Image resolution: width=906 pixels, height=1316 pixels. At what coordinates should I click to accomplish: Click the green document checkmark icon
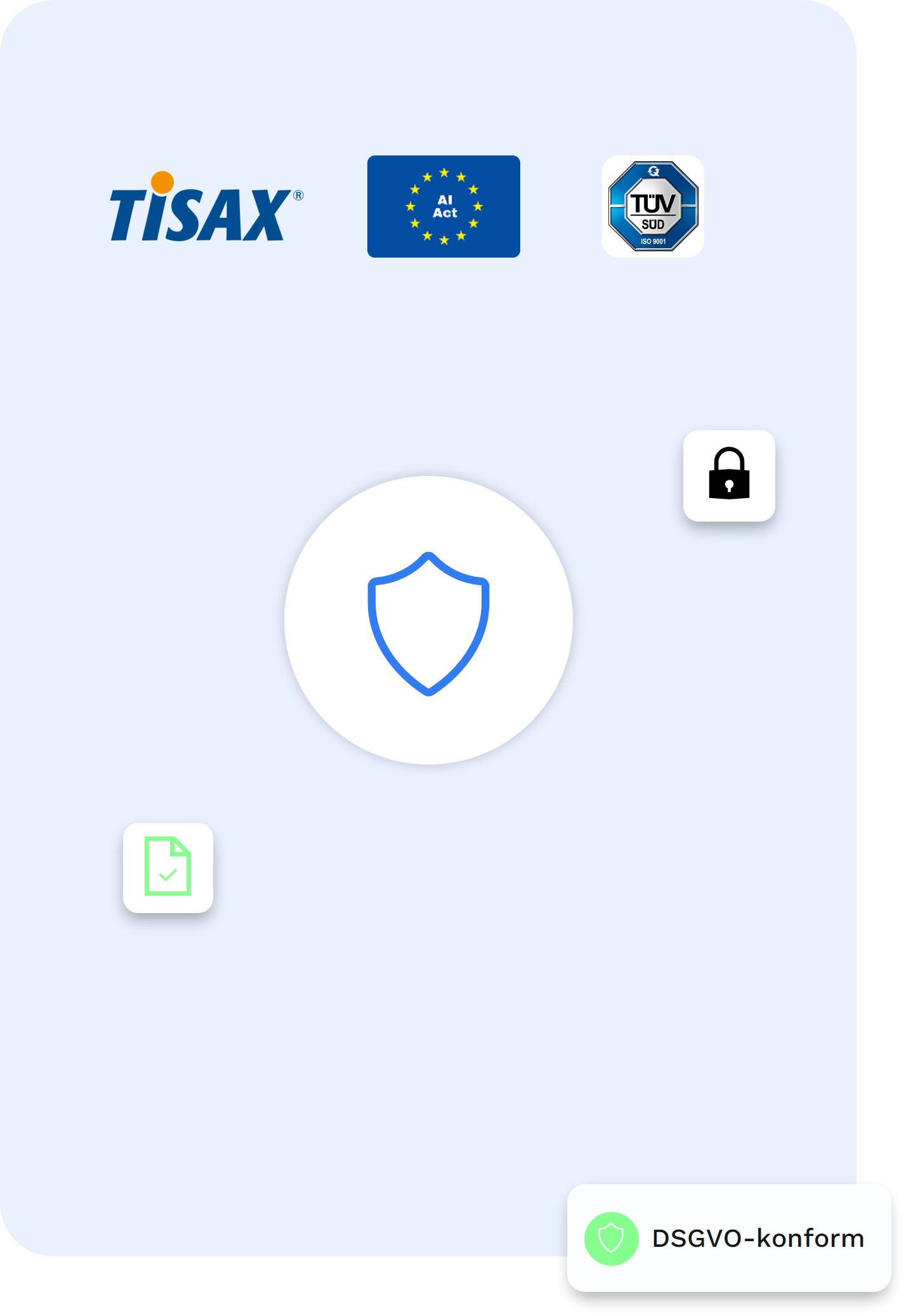(167, 866)
